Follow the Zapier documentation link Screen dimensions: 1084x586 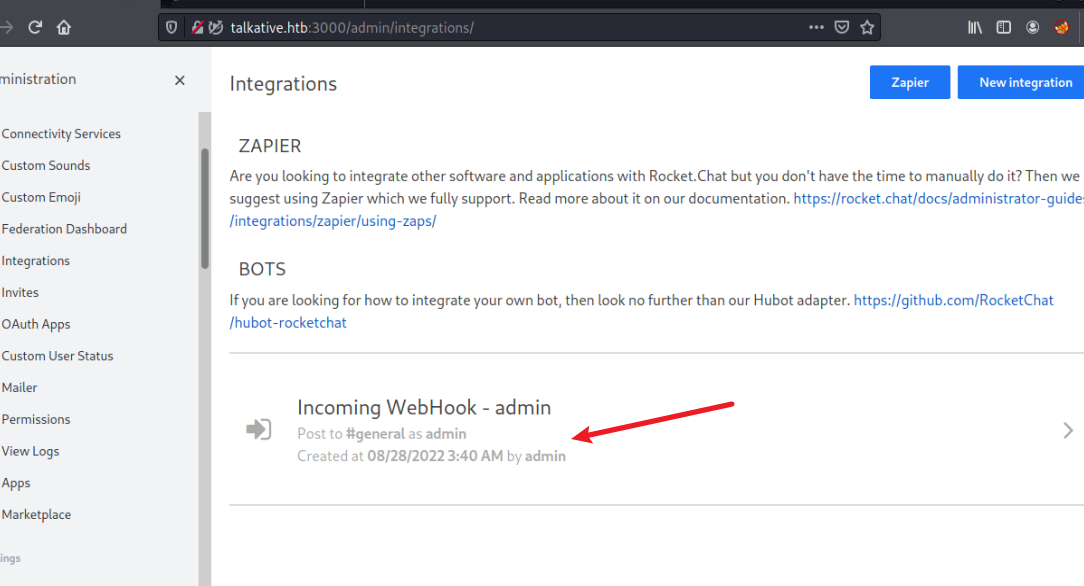tap(938, 199)
